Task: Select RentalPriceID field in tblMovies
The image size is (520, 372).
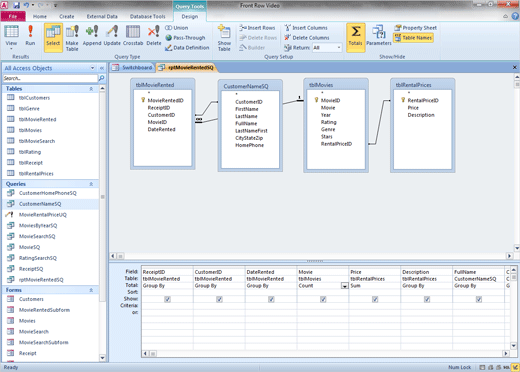Action: click(x=336, y=144)
